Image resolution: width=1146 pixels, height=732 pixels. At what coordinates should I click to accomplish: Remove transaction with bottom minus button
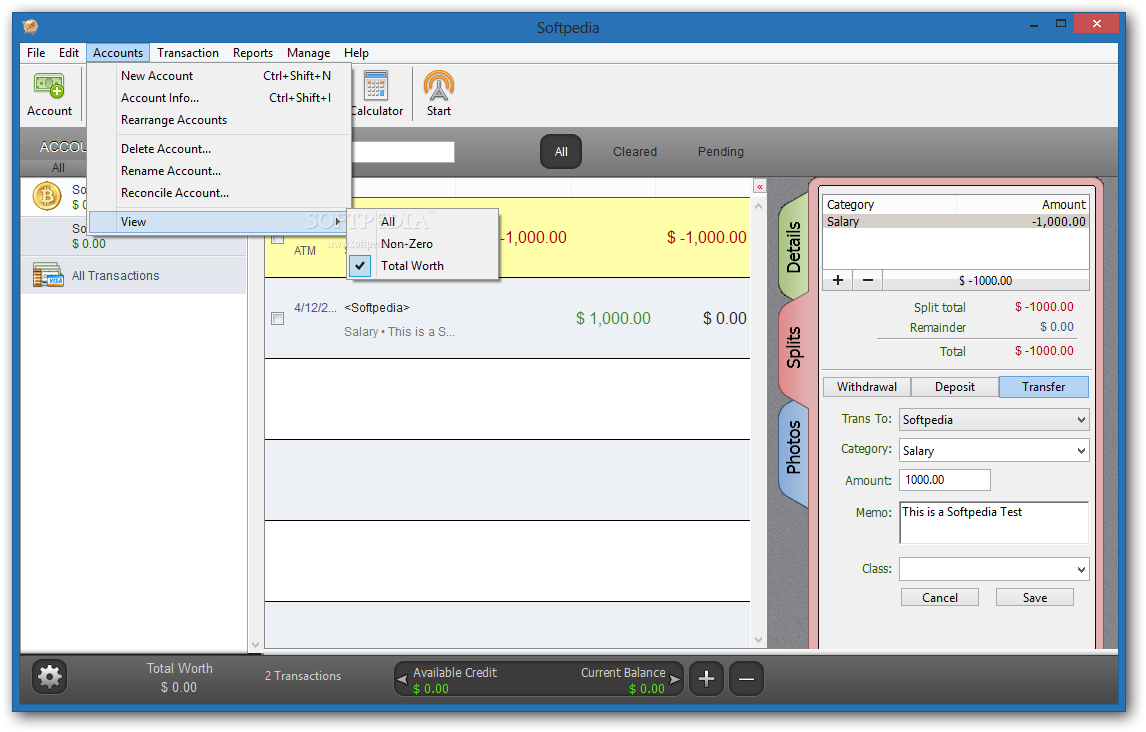tap(746, 679)
